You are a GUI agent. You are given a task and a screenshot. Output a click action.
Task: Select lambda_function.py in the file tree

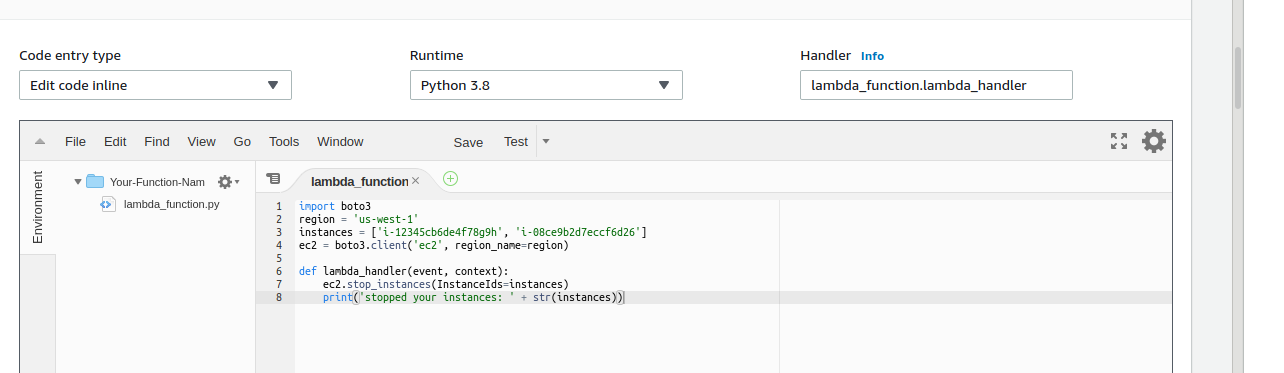[171, 204]
